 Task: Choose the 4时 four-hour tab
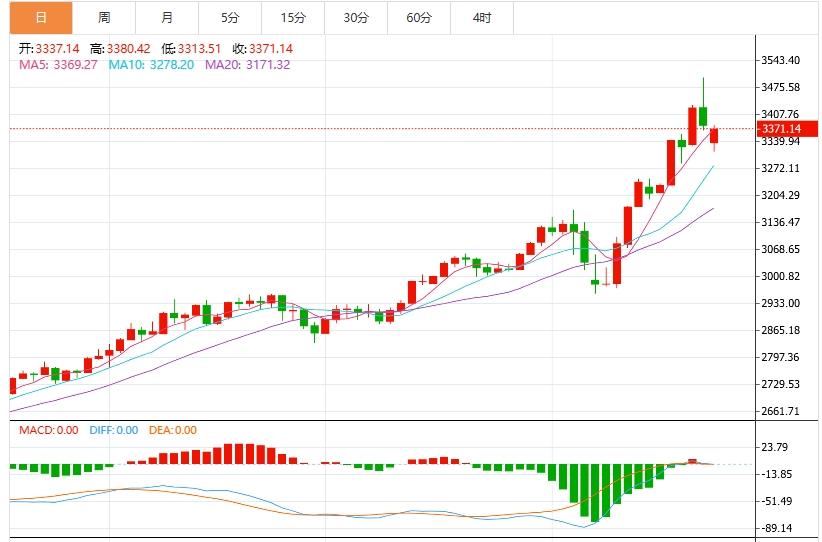tap(482, 18)
